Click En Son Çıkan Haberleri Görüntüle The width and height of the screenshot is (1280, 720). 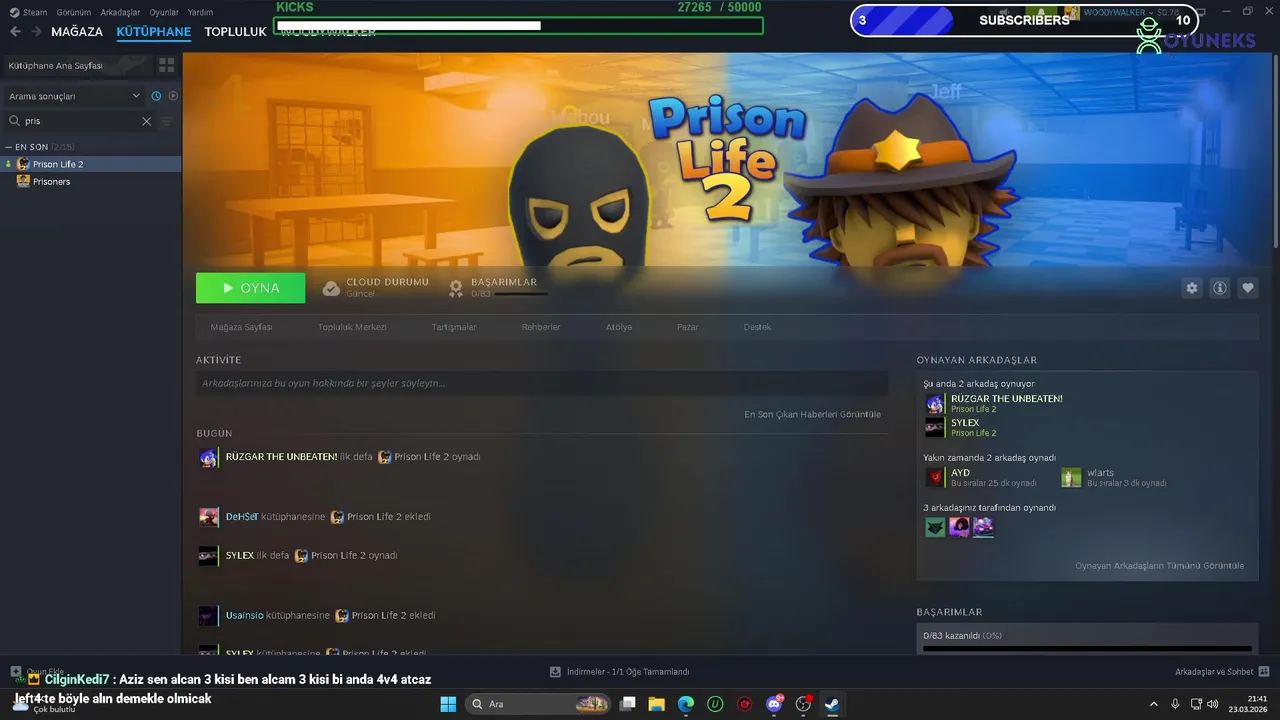[813, 414]
